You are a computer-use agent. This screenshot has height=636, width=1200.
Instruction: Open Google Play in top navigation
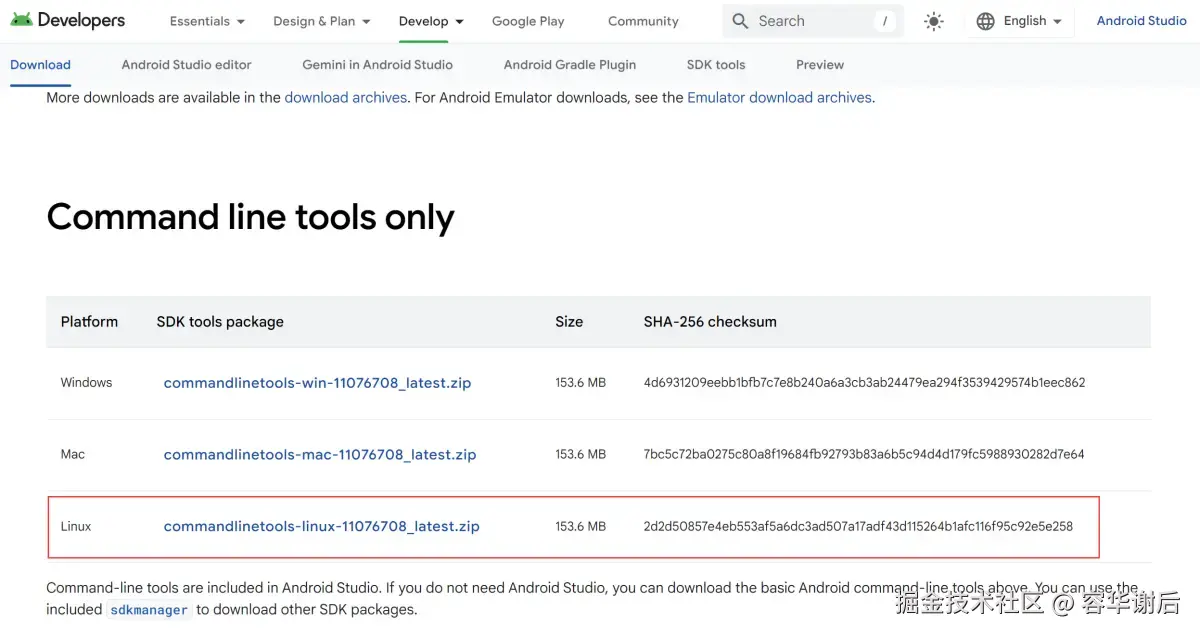click(x=528, y=21)
